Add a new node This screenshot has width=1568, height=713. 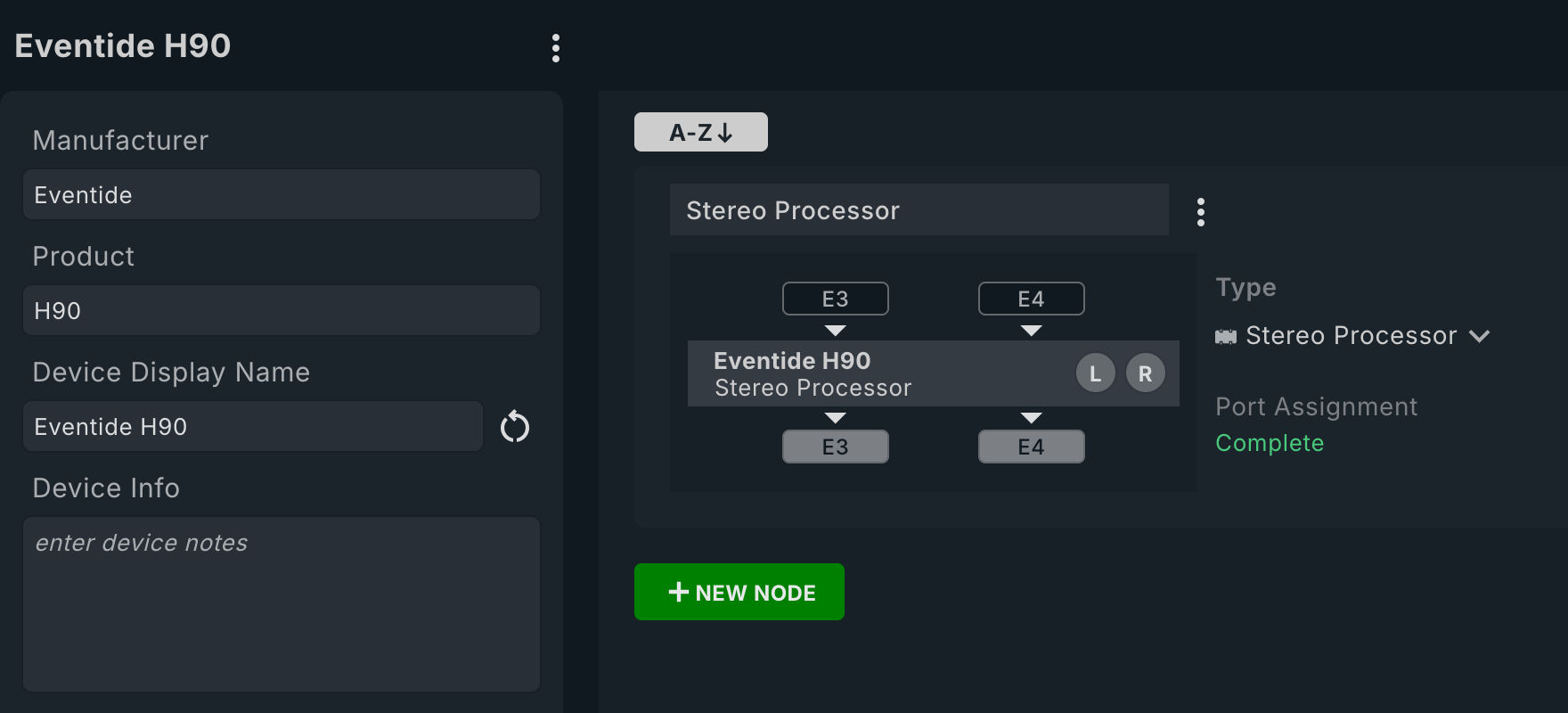click(x=739, y=592)
